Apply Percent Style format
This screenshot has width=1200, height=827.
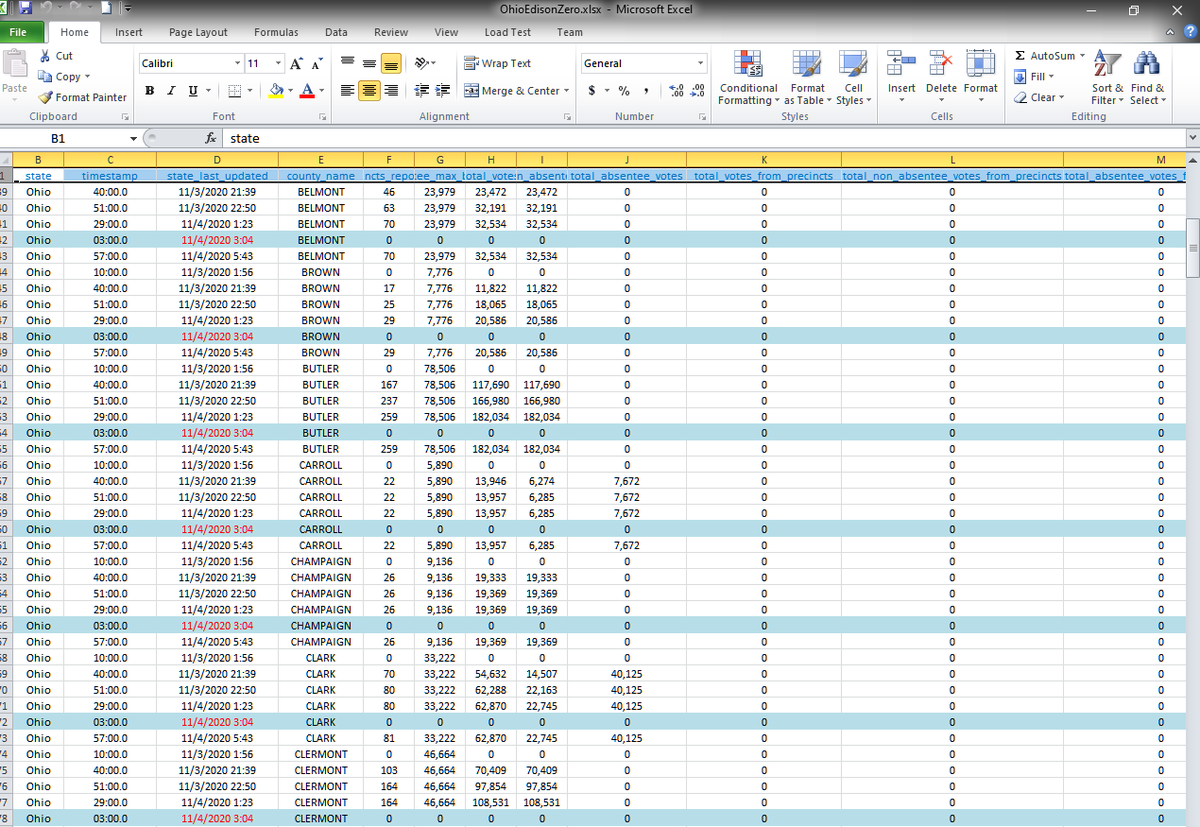pyautogui.click(x=624, y=91)
